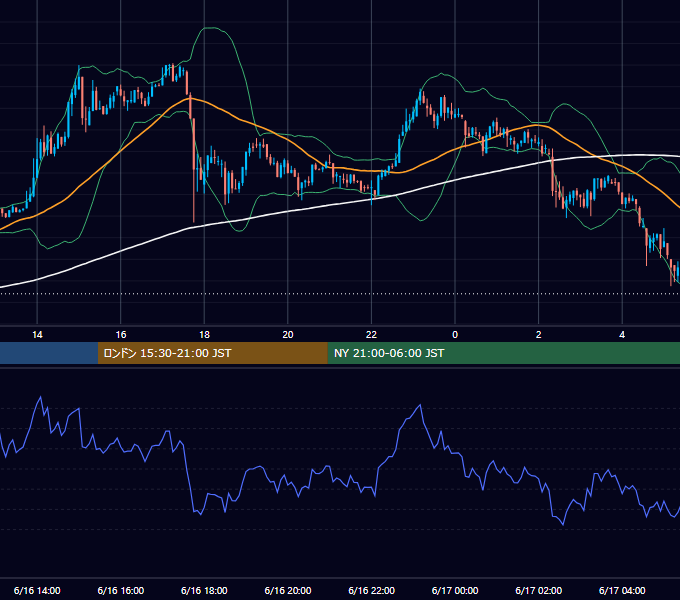The height and width of the screenshot is (600, 680).
Task: Click the 6/16 16:00 label on oscillator axis
Action: pos(121,590)
